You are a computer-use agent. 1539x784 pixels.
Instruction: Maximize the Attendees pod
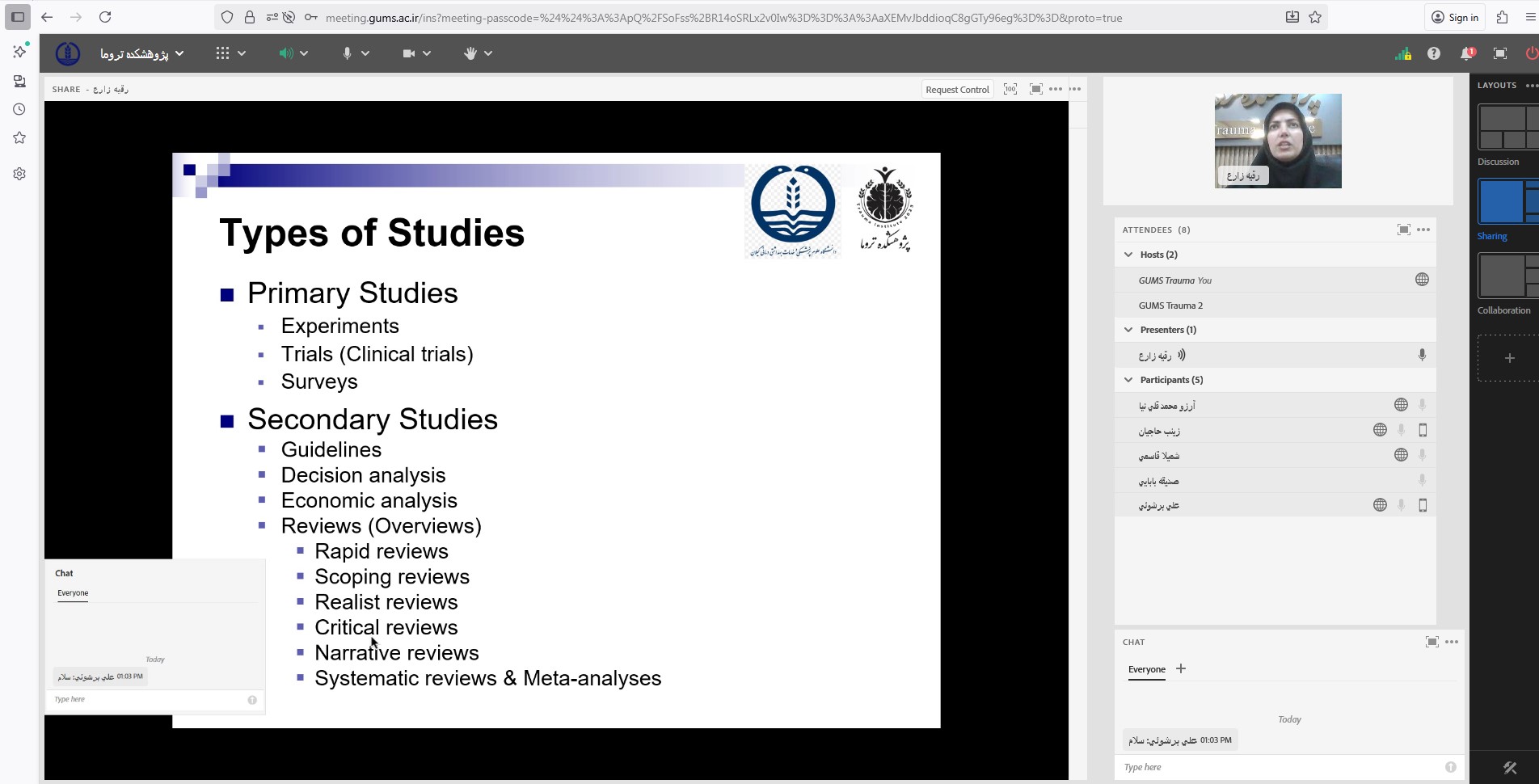coord(1403,230)
